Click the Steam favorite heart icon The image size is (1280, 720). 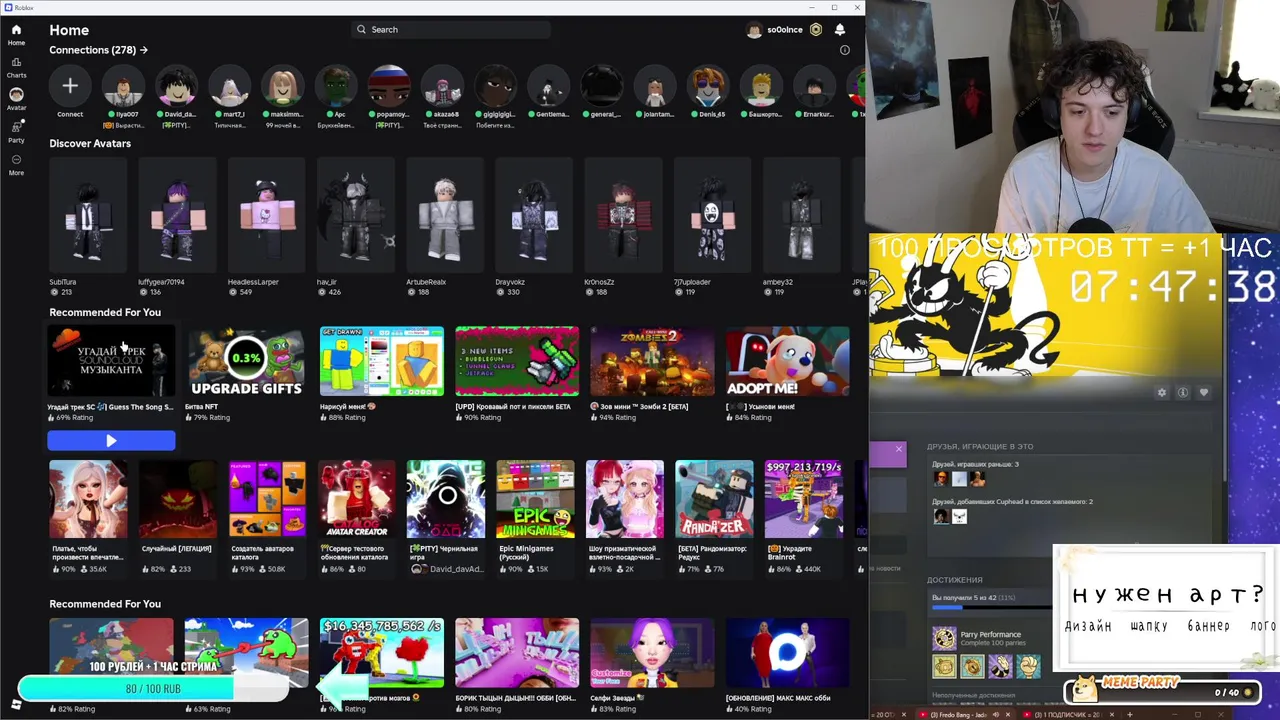1204,393
